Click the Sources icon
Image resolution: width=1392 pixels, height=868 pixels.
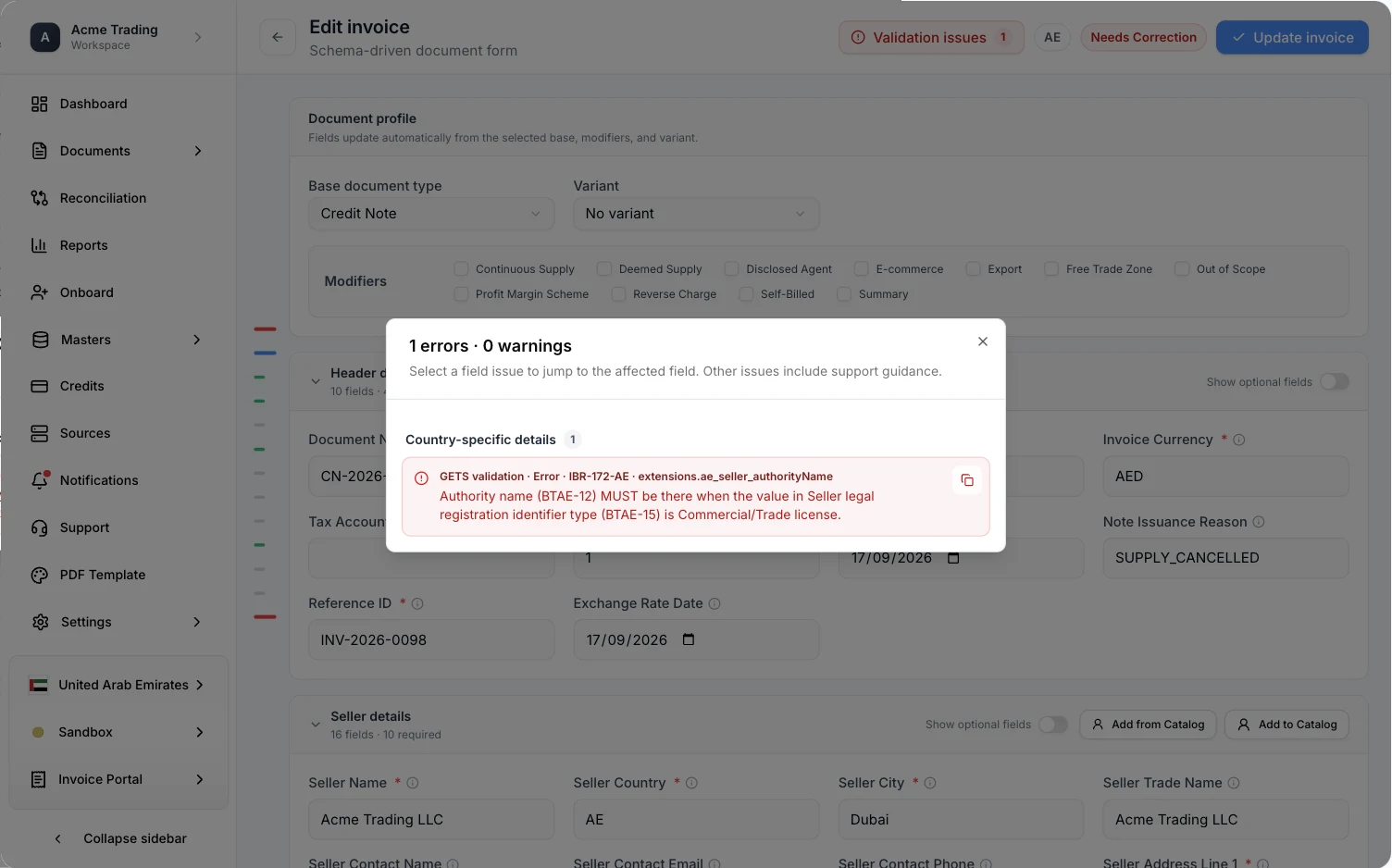[39, 433]
